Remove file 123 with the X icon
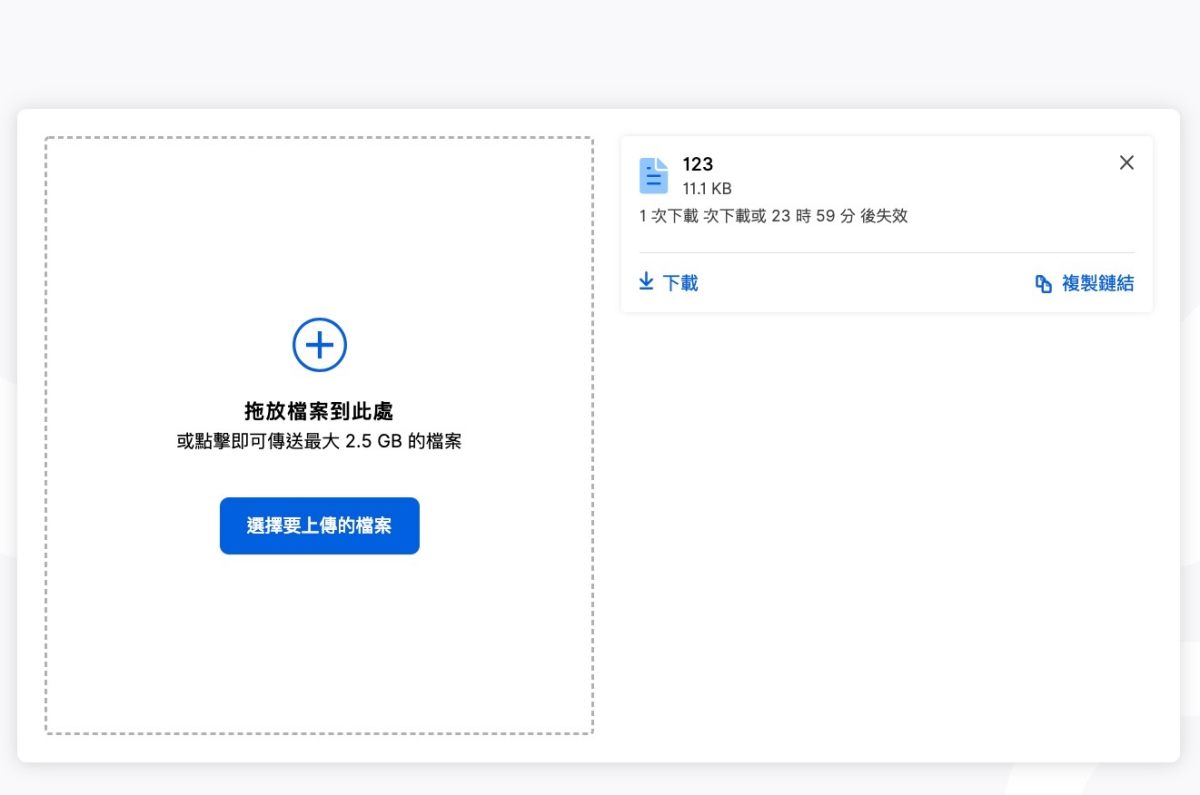The width and height of the screenshot is (1200, 795). pyautogui.click(x=1126, y=163)
